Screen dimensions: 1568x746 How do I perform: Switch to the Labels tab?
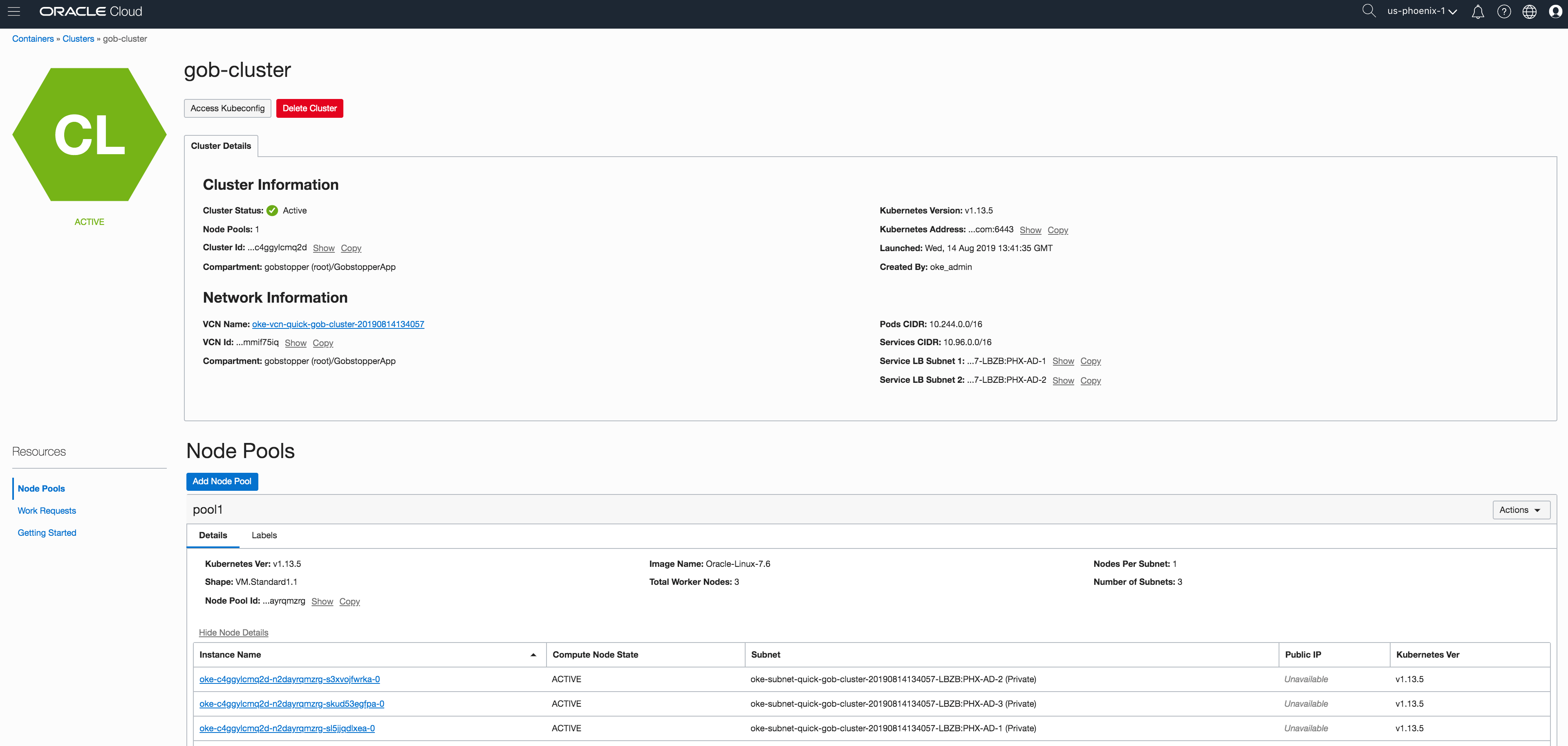click(x=264, y=535)
